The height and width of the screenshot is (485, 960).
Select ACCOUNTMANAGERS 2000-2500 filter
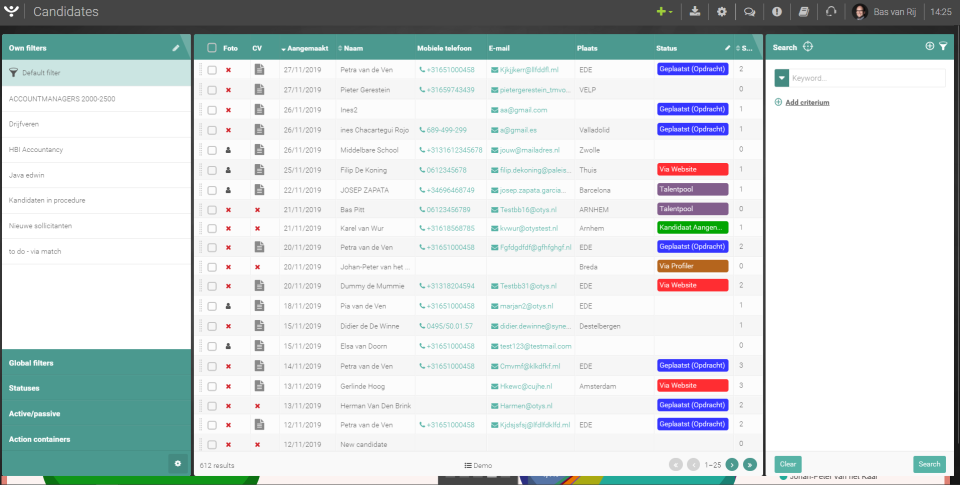pyautogui.click(x=97, y=99)
